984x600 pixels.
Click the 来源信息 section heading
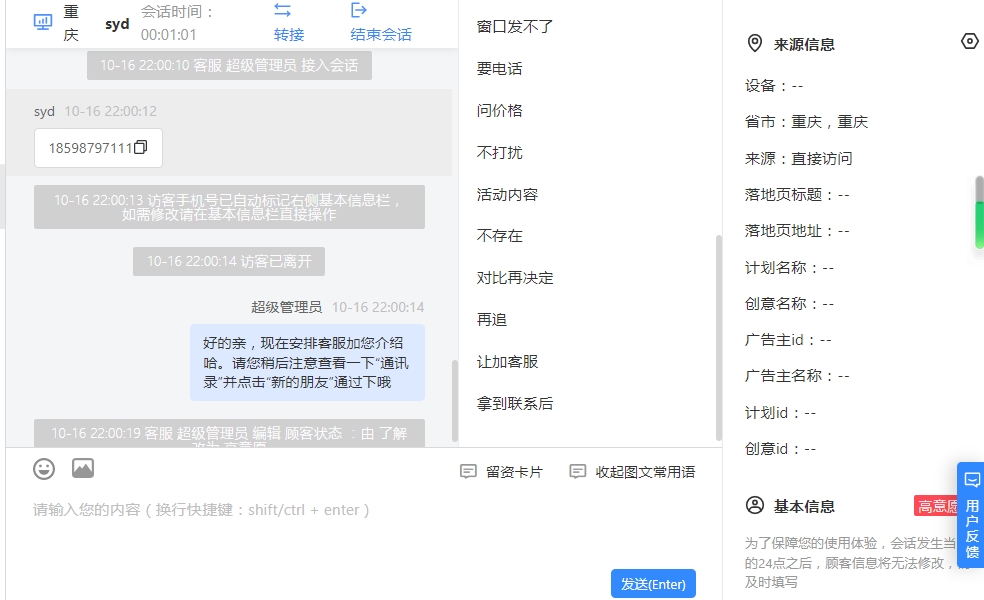point(804,45)
